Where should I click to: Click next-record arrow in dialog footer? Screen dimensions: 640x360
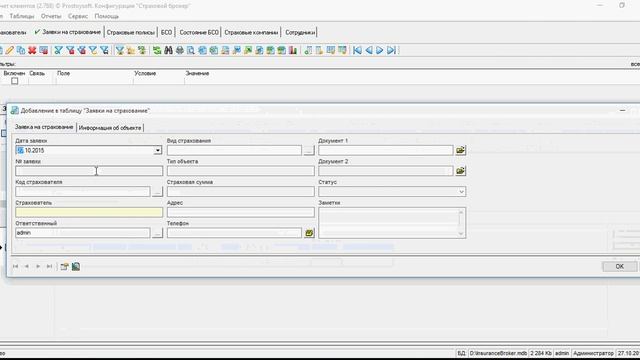(x=38, y=266)
